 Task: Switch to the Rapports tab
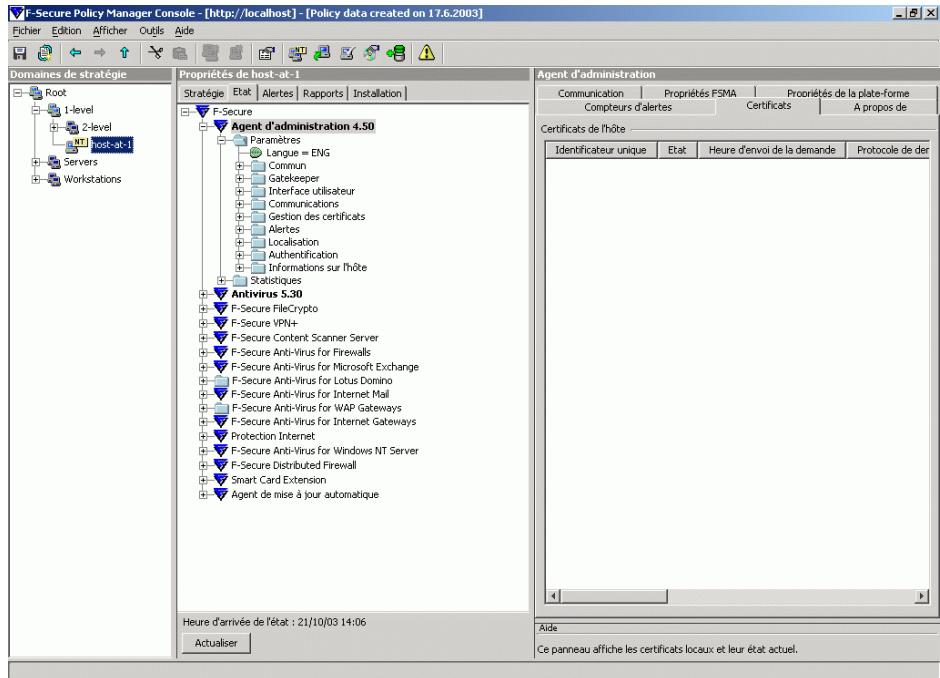coord(323,94)
